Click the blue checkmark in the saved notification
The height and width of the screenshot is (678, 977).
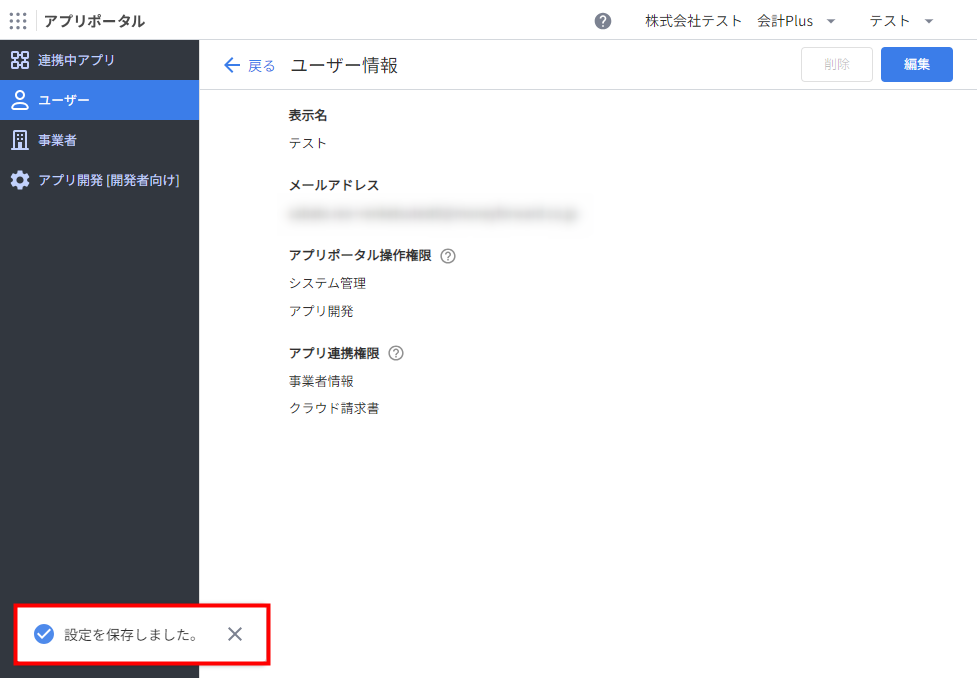44,634
